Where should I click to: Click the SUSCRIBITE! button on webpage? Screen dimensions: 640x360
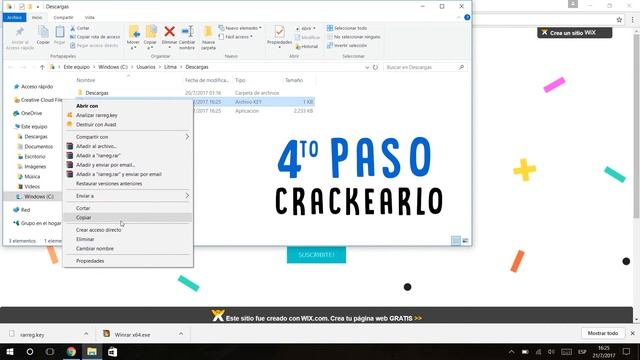point(316,255)
